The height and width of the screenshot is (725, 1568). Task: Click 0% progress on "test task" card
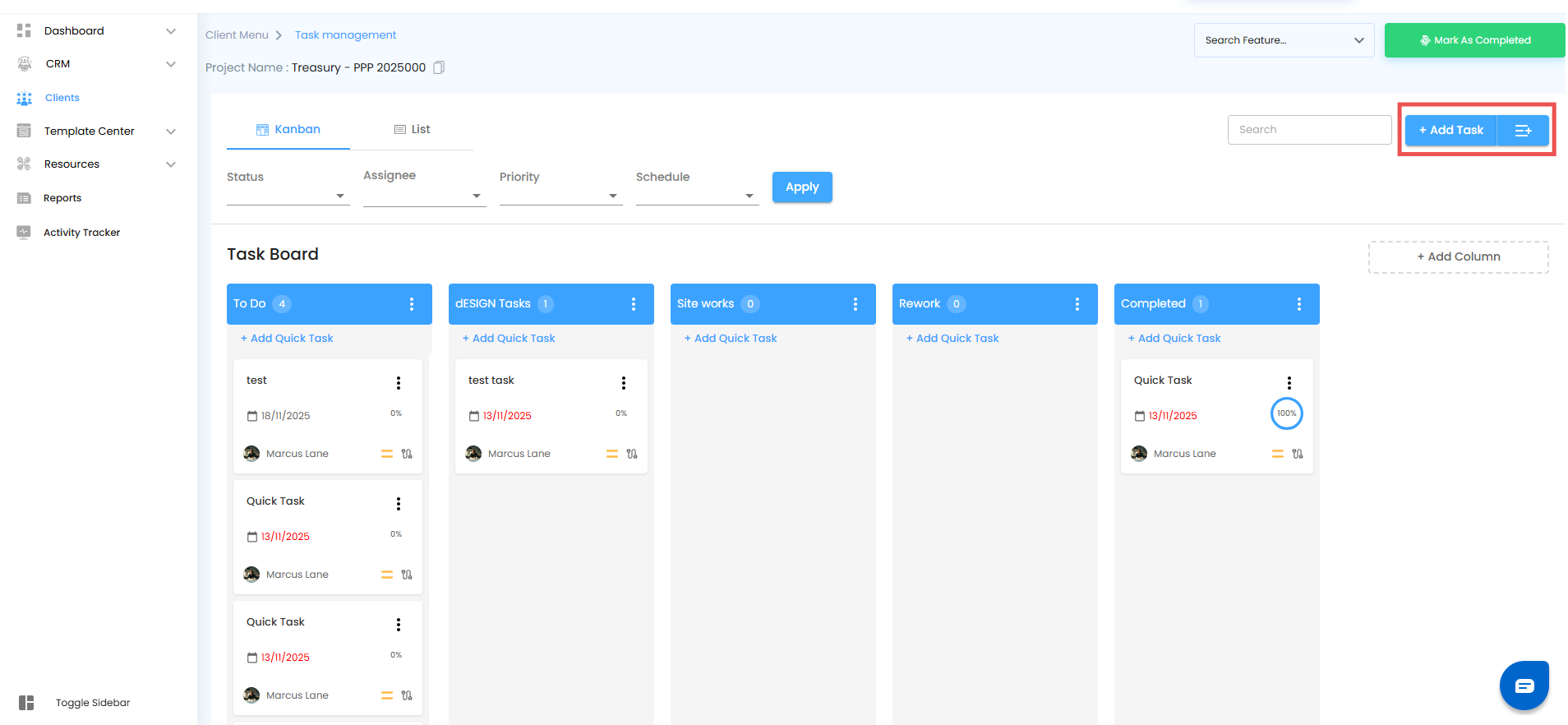pos(621,413)
